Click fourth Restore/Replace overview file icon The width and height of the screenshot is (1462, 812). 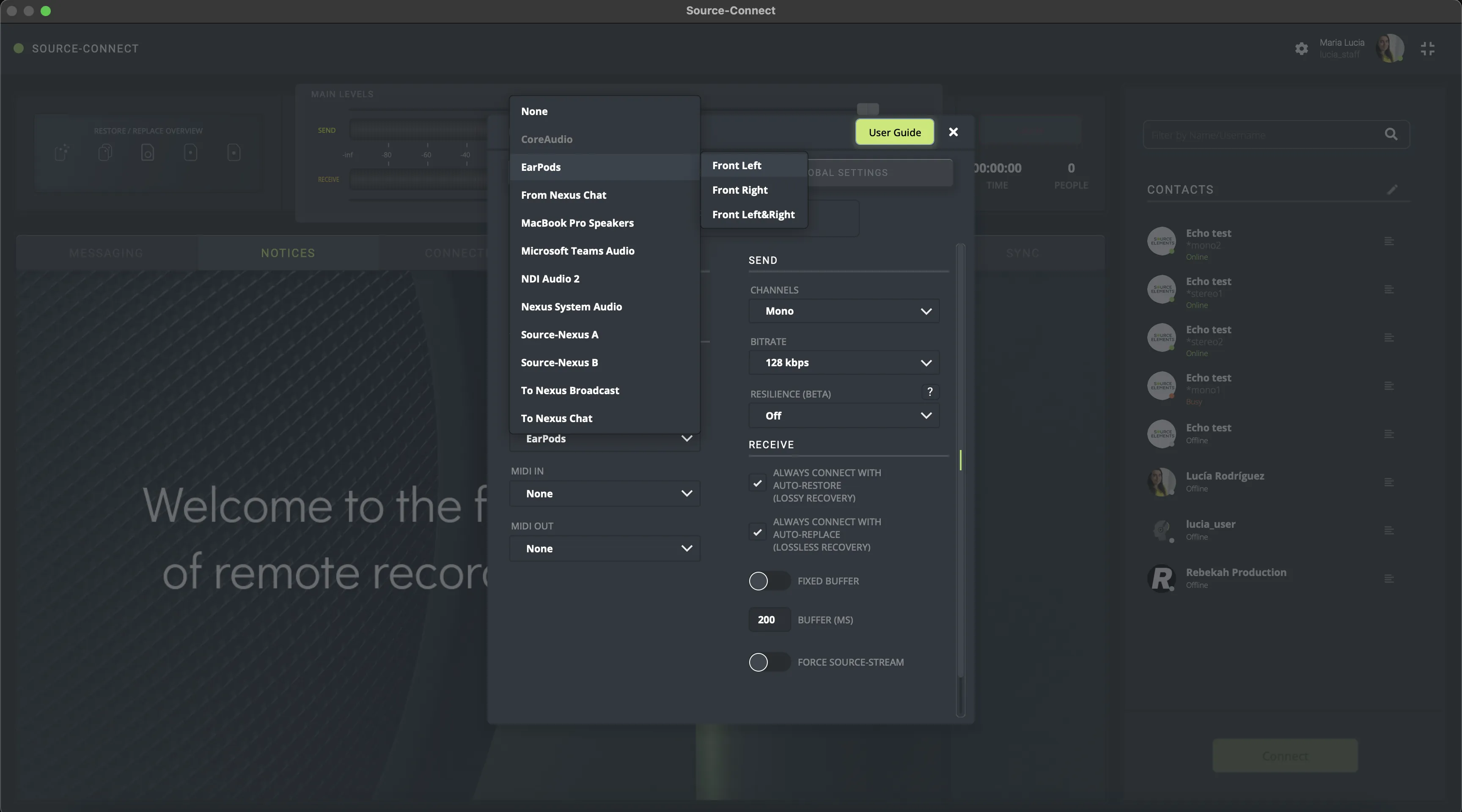click(191, 152)
